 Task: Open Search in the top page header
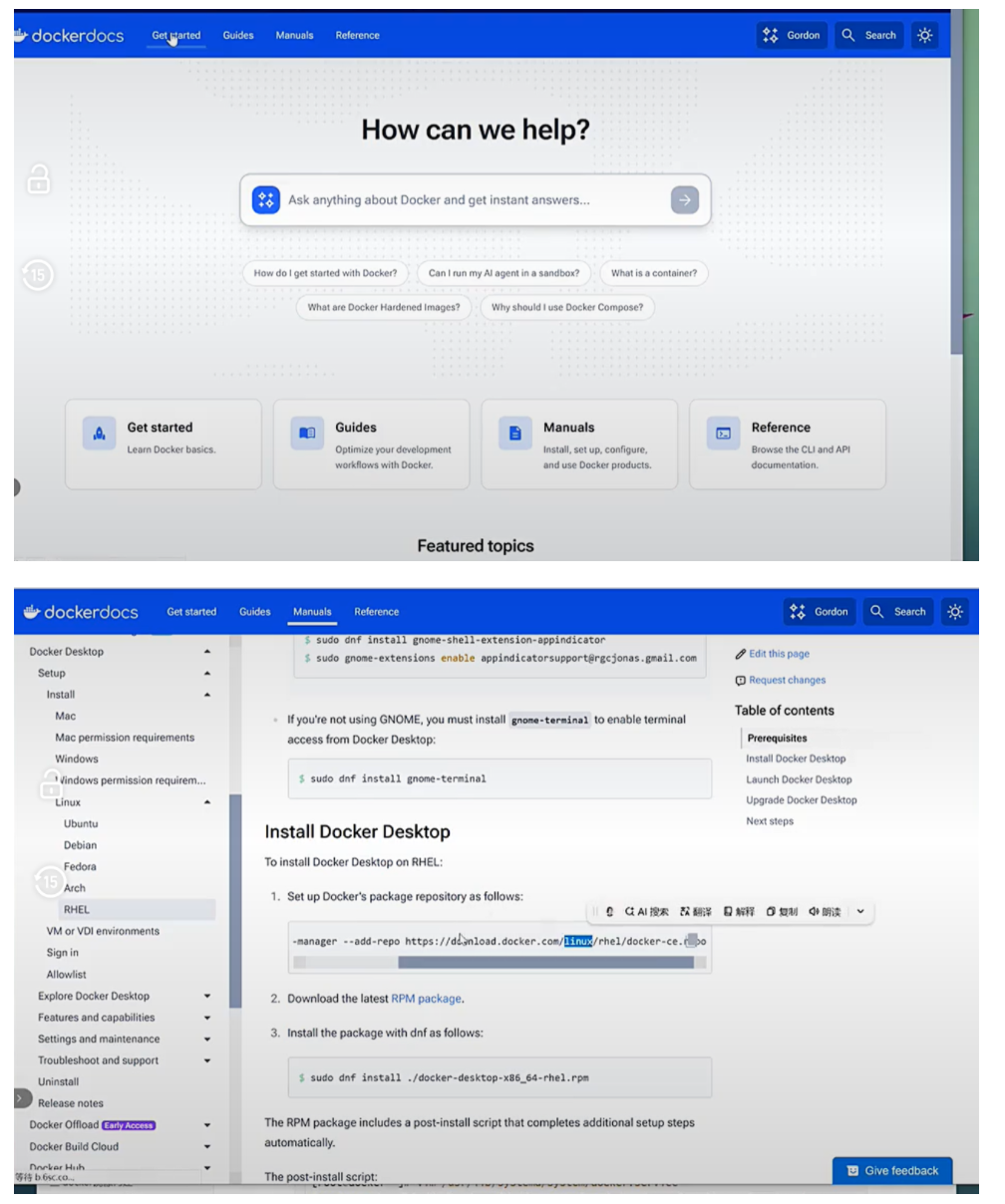(868, 35)
